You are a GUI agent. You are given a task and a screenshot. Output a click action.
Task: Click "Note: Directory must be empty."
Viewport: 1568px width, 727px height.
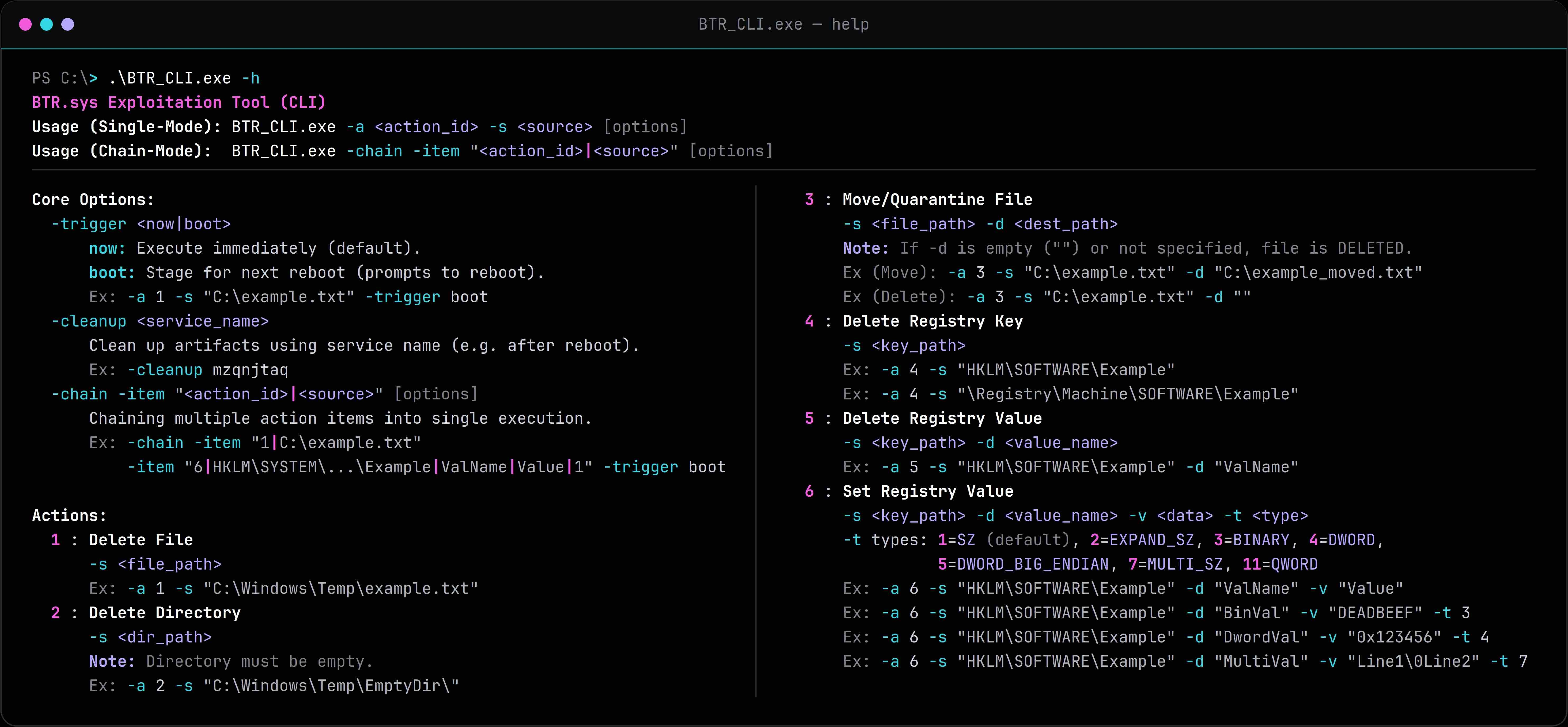coord(231,662)
